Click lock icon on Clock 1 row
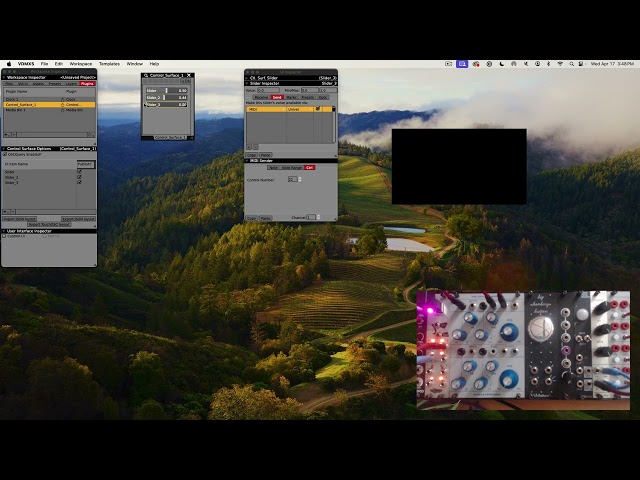640x480 pixels. 62,99
